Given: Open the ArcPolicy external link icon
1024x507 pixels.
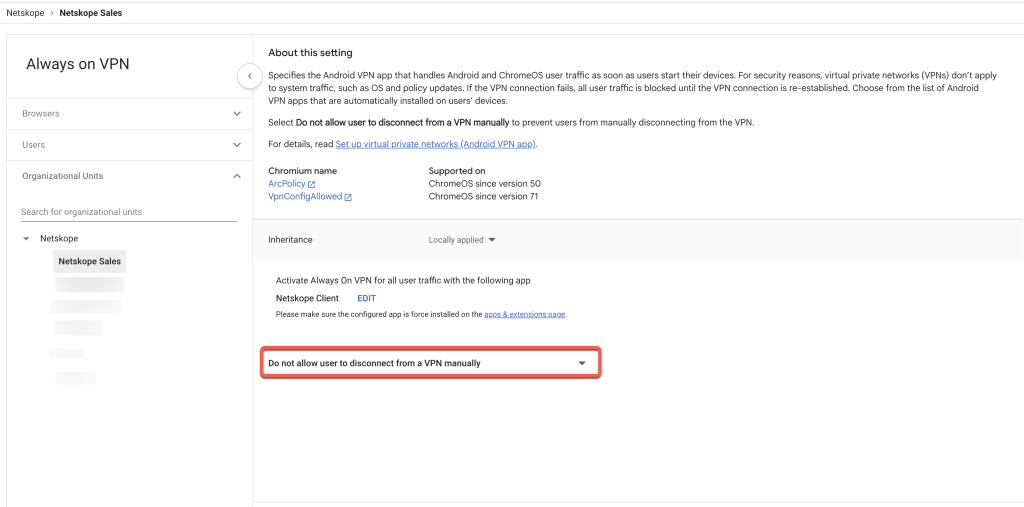Looking at the screenshot, I should [312, 184].
